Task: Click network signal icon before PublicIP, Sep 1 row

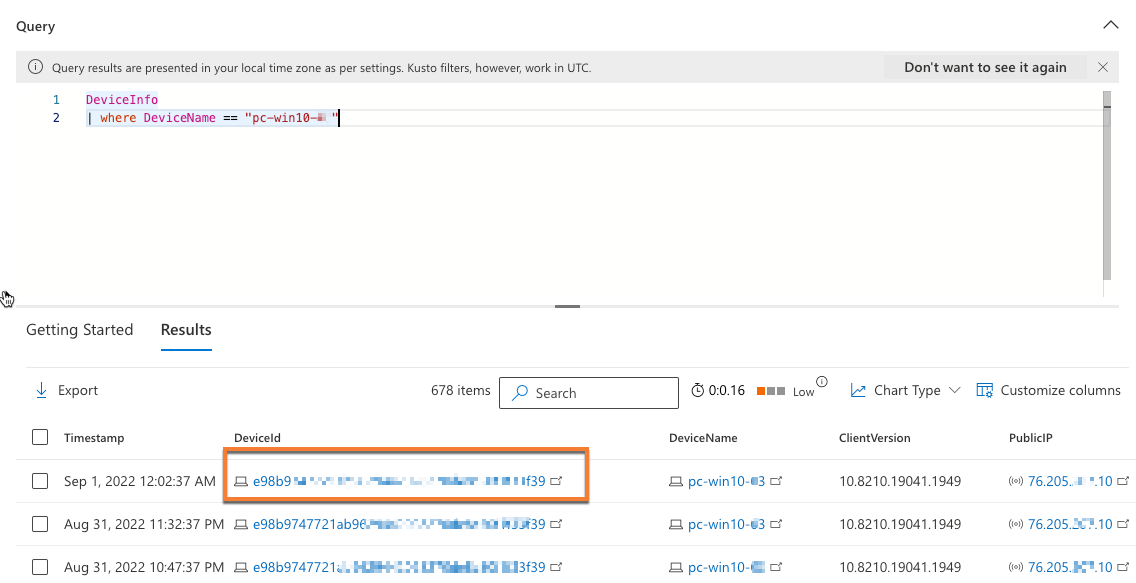Action: pos(1016,481)
